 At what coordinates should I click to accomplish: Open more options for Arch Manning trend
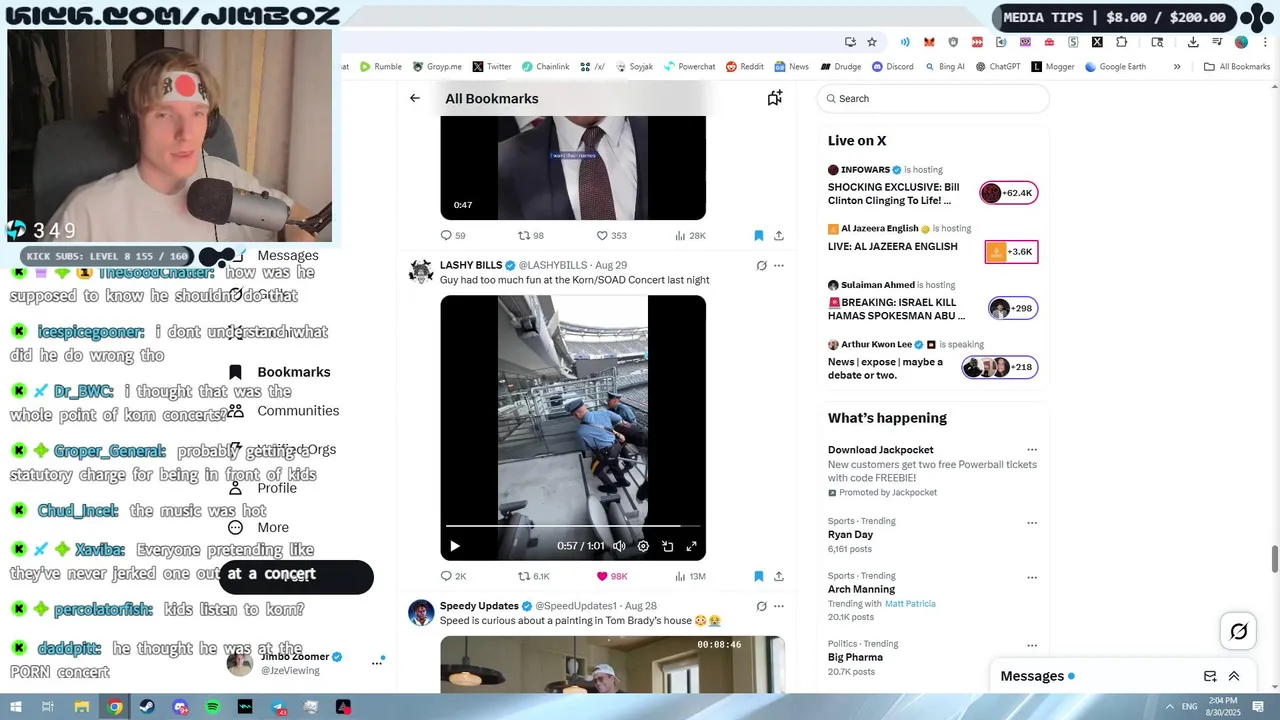[1032, 577]
